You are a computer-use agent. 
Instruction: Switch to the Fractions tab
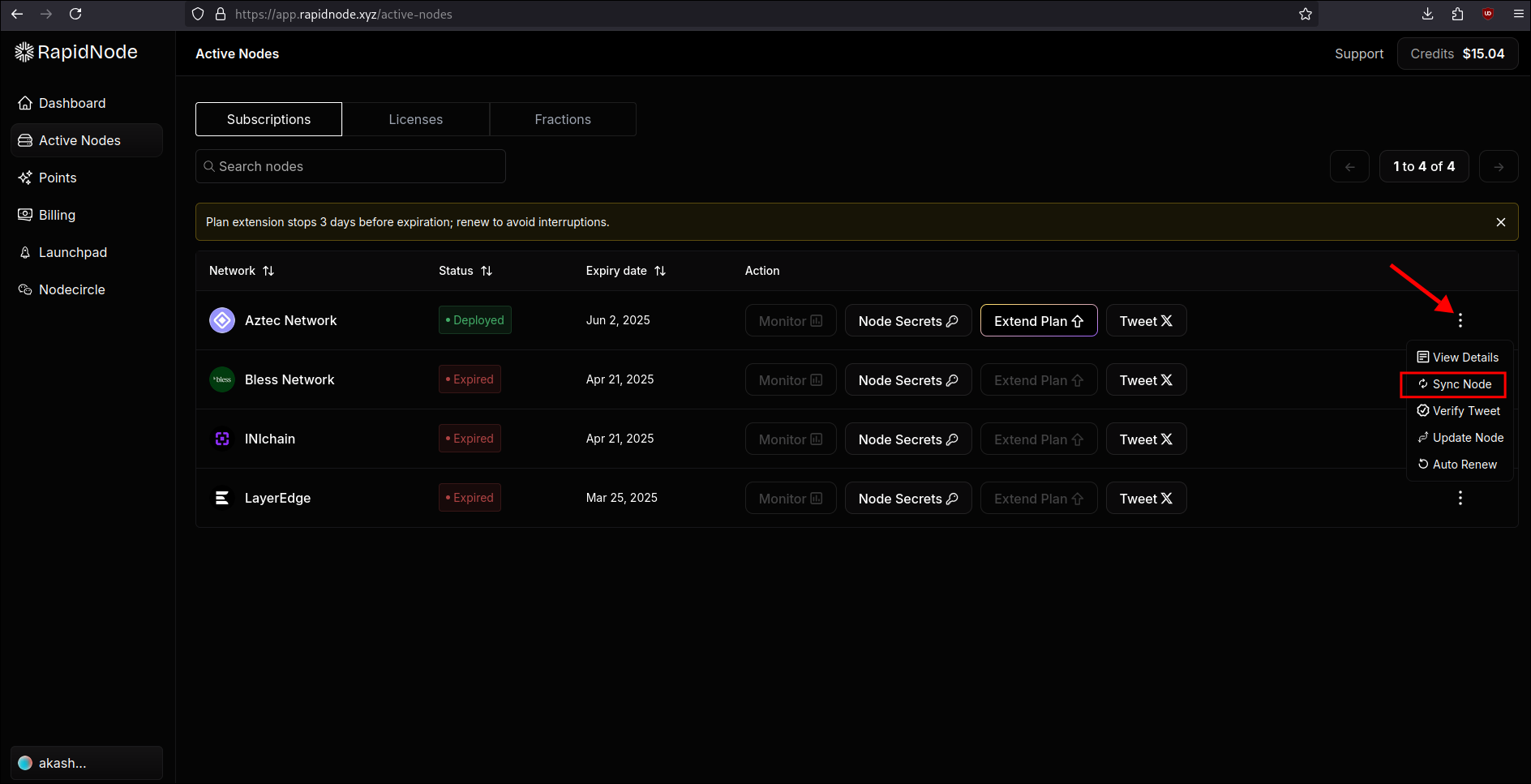[563, 119]
